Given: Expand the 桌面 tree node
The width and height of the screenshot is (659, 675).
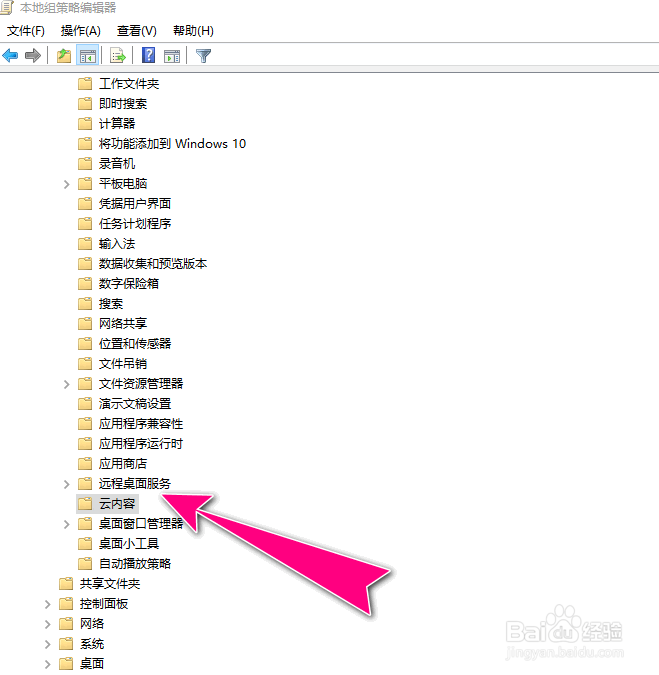Looking at the screenshot, I should point(47,664).
